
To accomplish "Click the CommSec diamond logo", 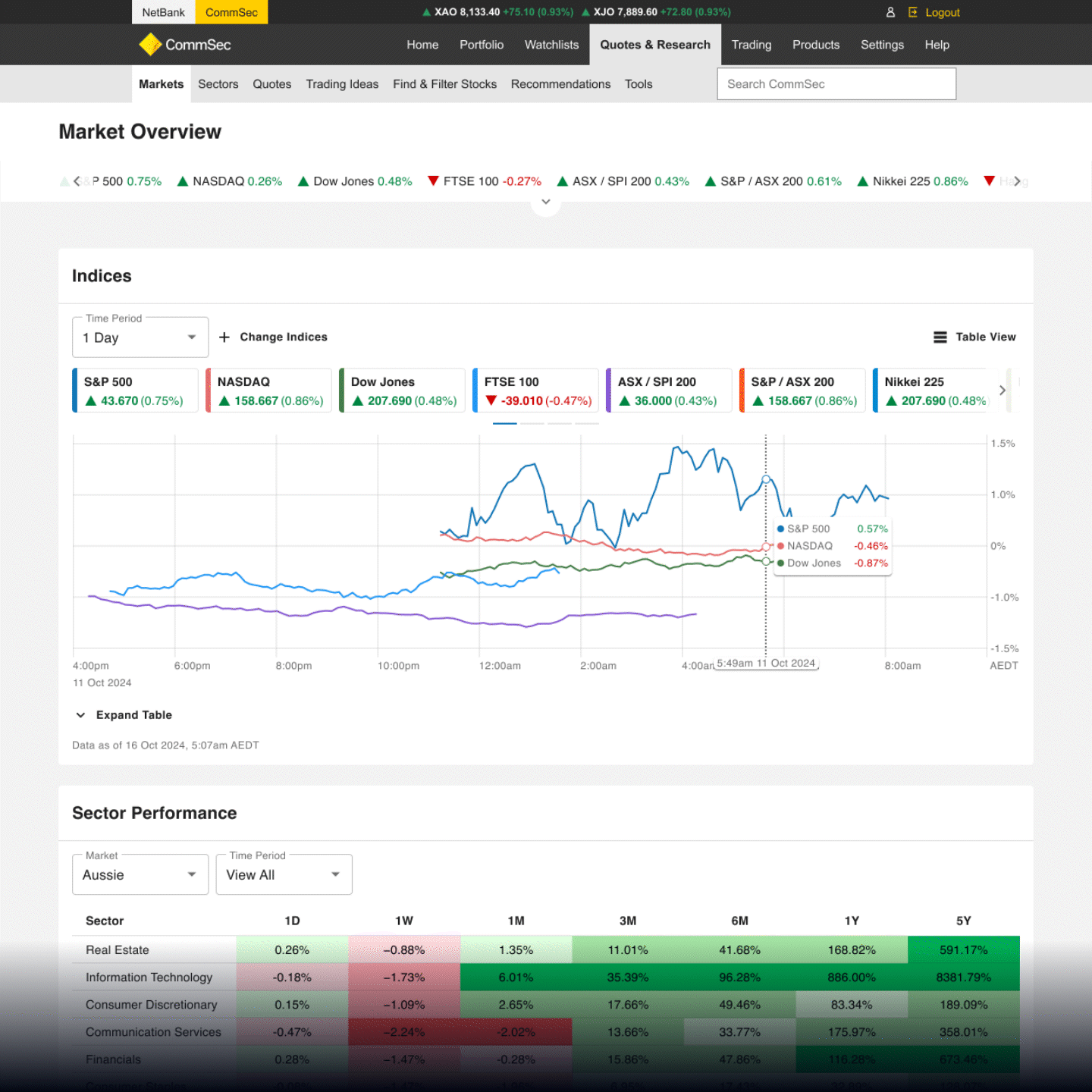I will (x=150, y=45).
